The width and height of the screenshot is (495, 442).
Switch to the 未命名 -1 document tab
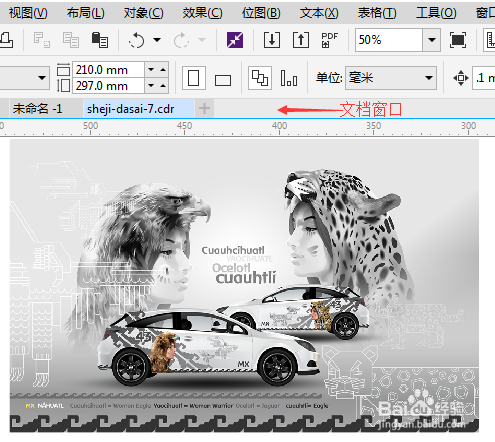click(37, 109)
